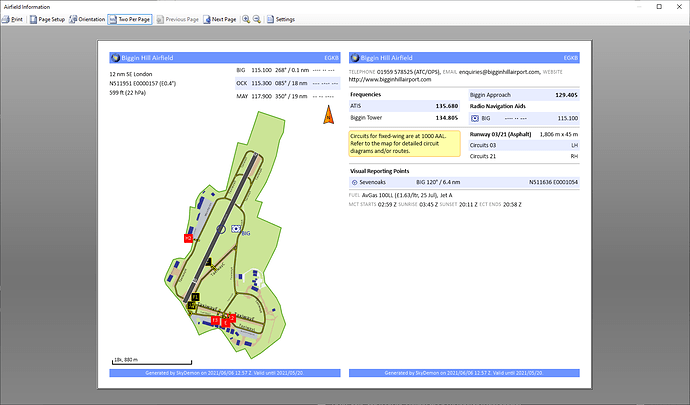Viewport: 690px width, 405px height.
Task: Click the Previous Page button
Action: [178, 19]
